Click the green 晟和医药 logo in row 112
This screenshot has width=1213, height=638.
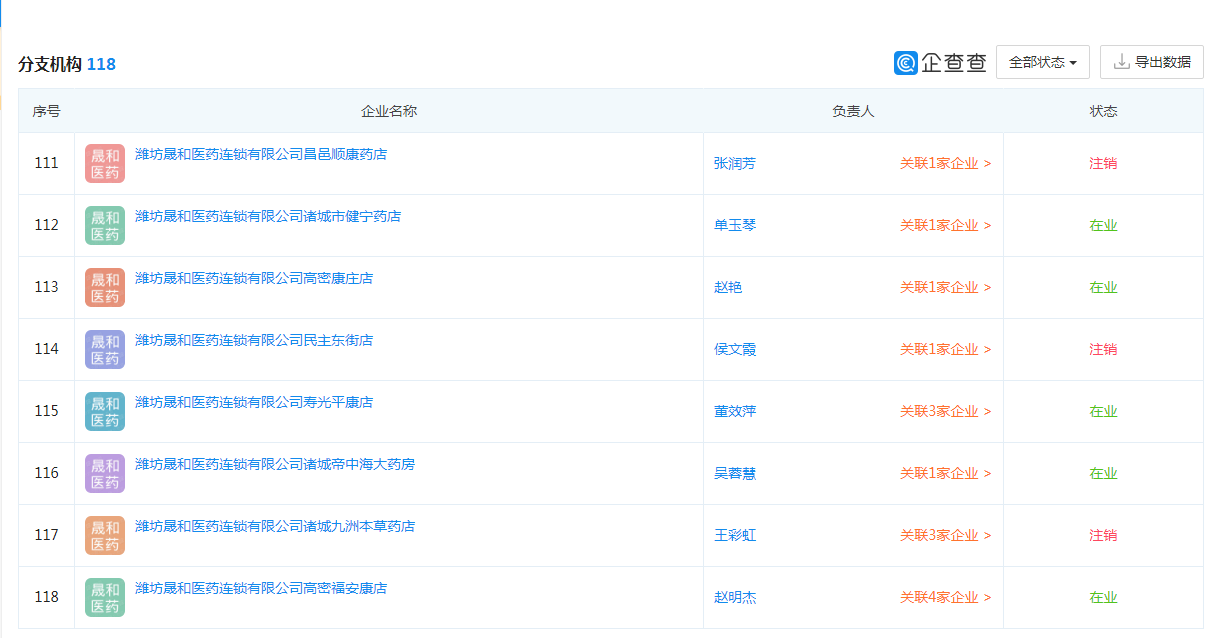pos(105,225)
